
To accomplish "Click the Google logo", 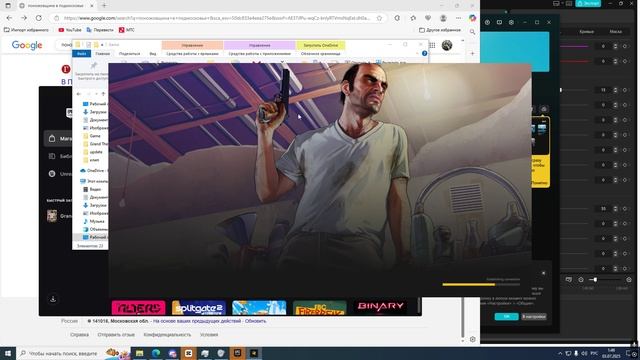I will [27, 45].
